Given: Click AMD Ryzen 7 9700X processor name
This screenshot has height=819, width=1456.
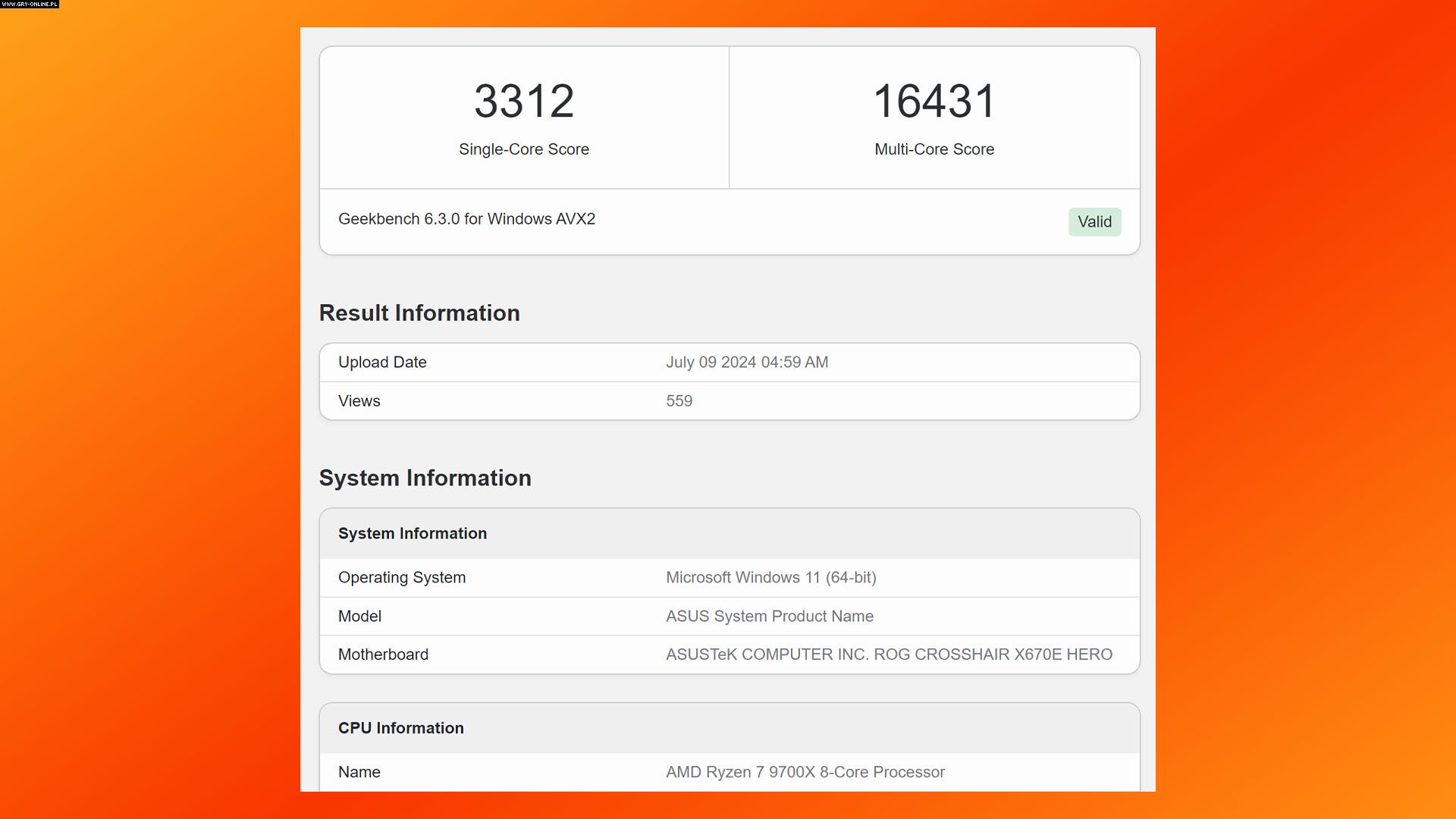Looking at the screenshot, I should point(805,772).
